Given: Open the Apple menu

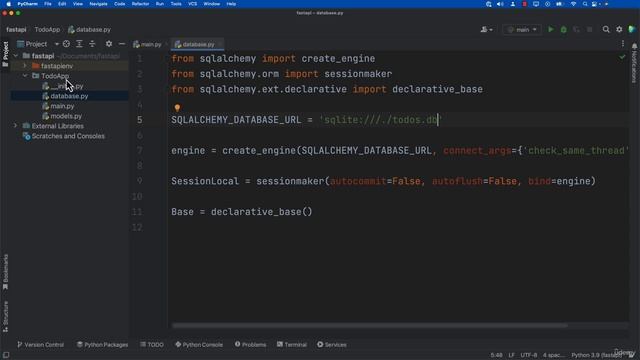Looking at the screenshot, I should coord(9,4).
